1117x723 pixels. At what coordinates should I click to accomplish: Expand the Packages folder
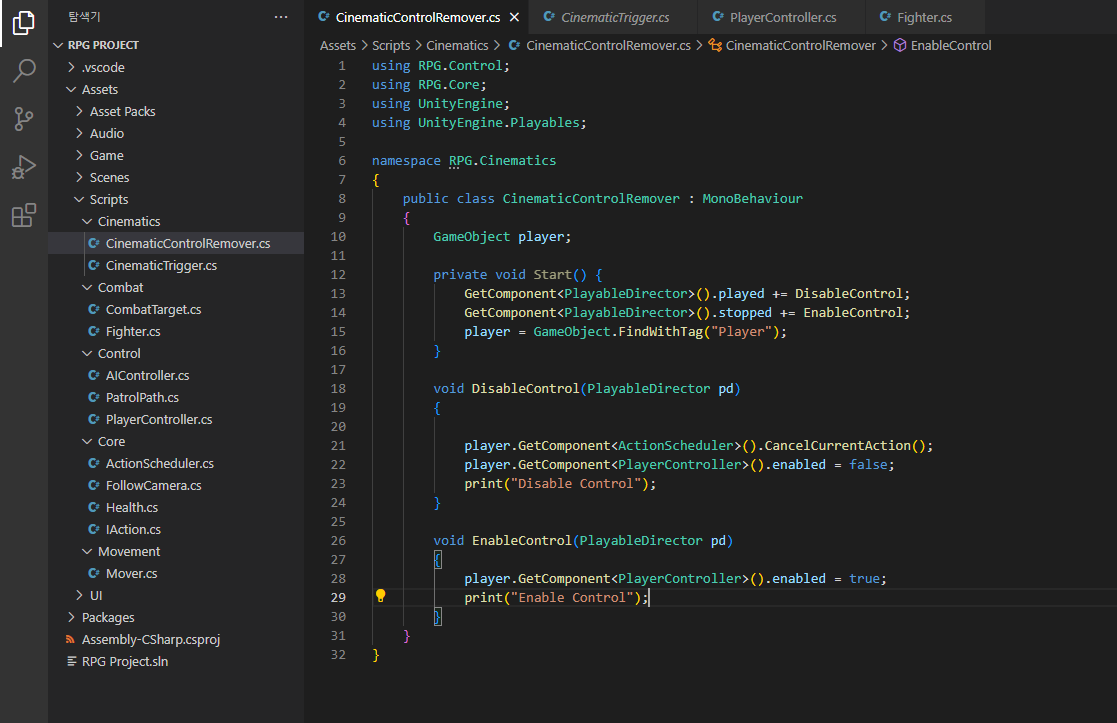[x=107, y=617]
